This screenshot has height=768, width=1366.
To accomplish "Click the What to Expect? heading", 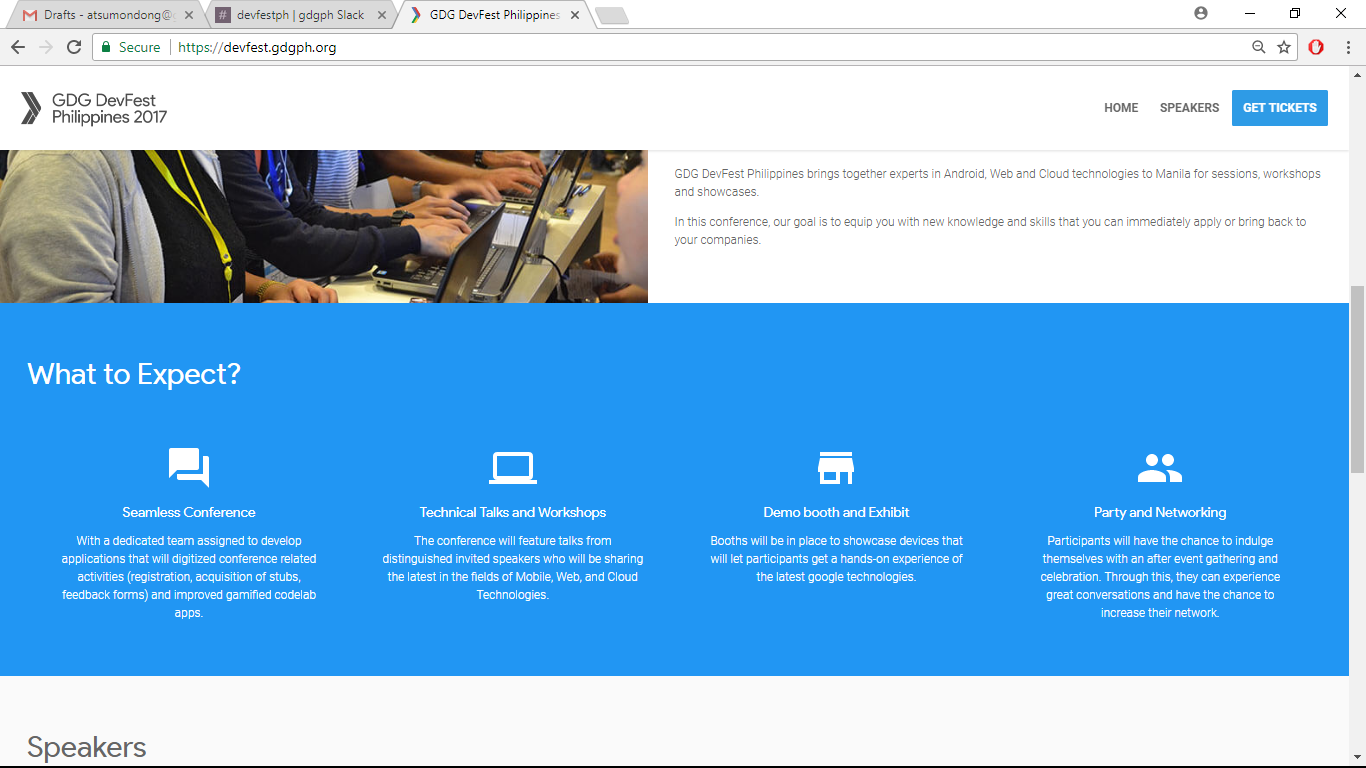I will pyautogui.click(x=134, y=374).
